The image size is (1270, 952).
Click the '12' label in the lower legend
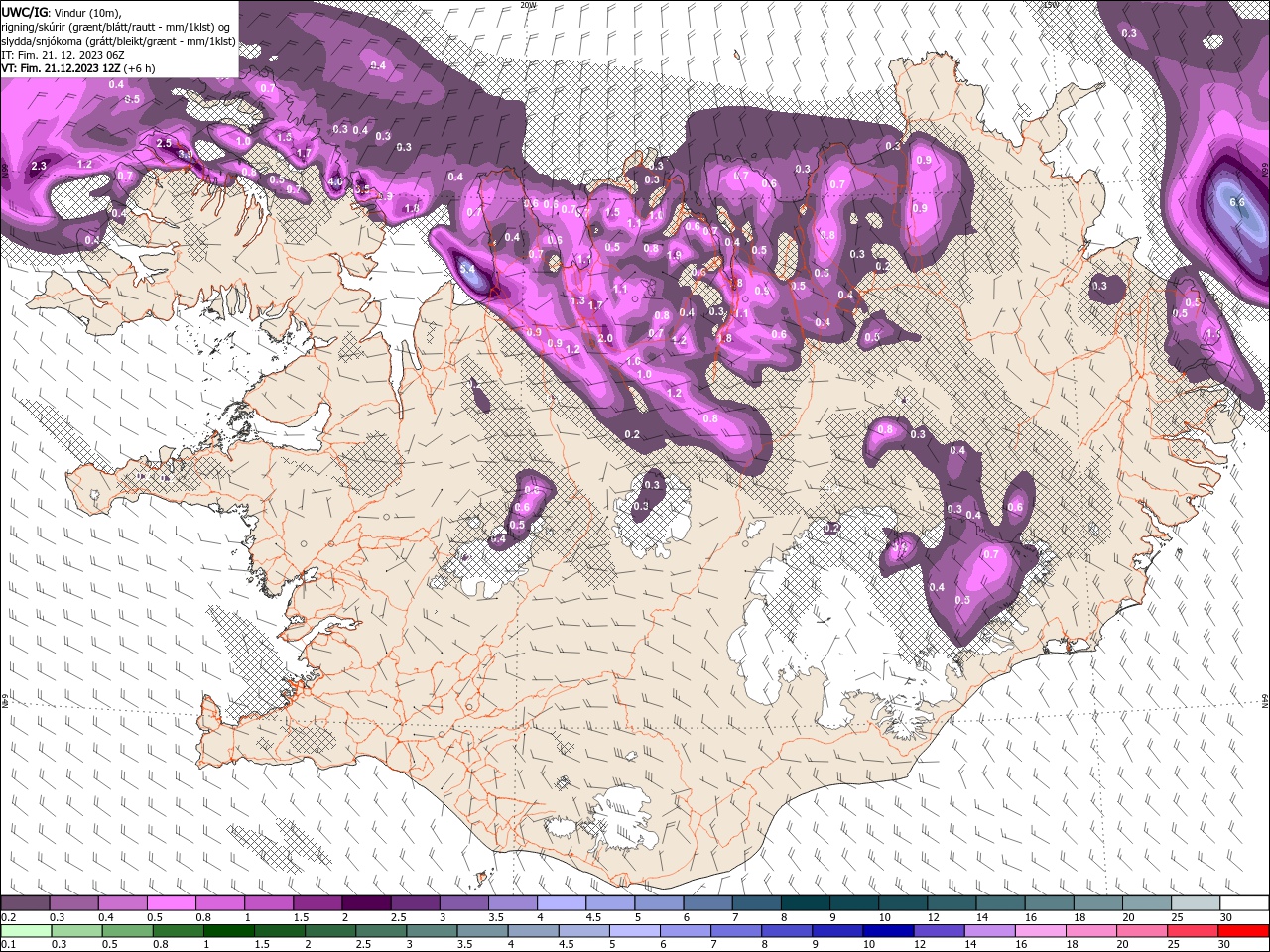918,945
